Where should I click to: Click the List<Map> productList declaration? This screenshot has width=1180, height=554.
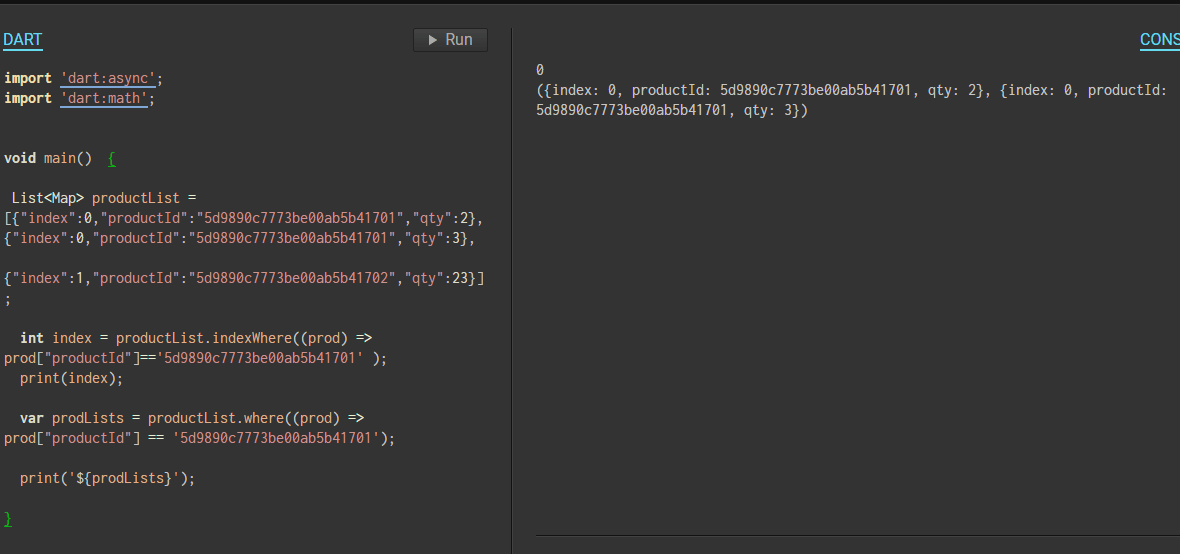(x=104, y=199)
